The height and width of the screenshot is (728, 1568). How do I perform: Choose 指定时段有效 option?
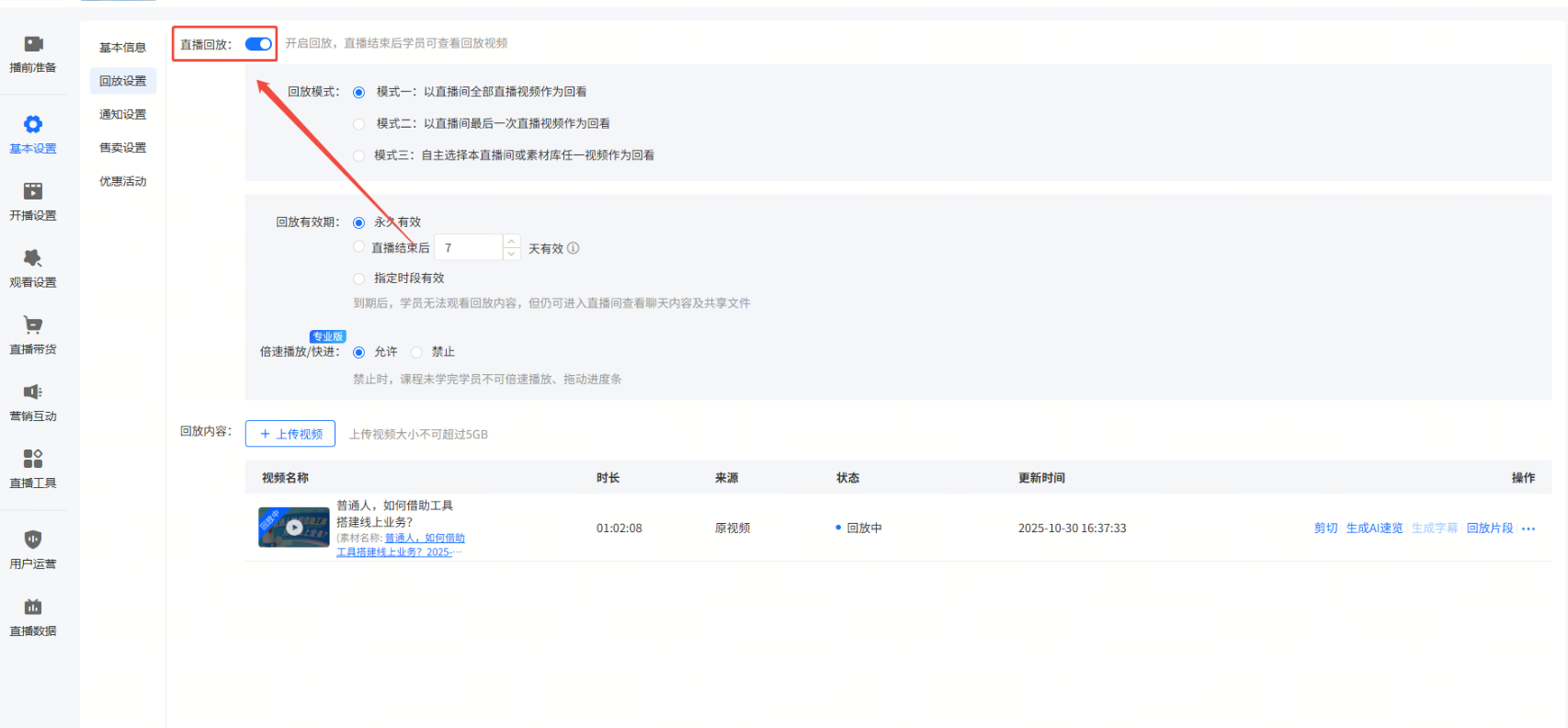coord(359,279)
